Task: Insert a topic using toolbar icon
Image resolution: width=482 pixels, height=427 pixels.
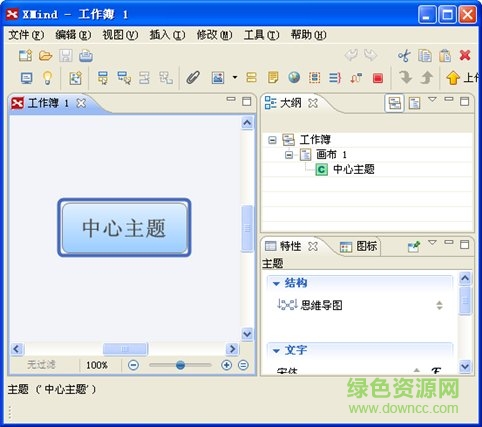Action: (x=103, y=78)
